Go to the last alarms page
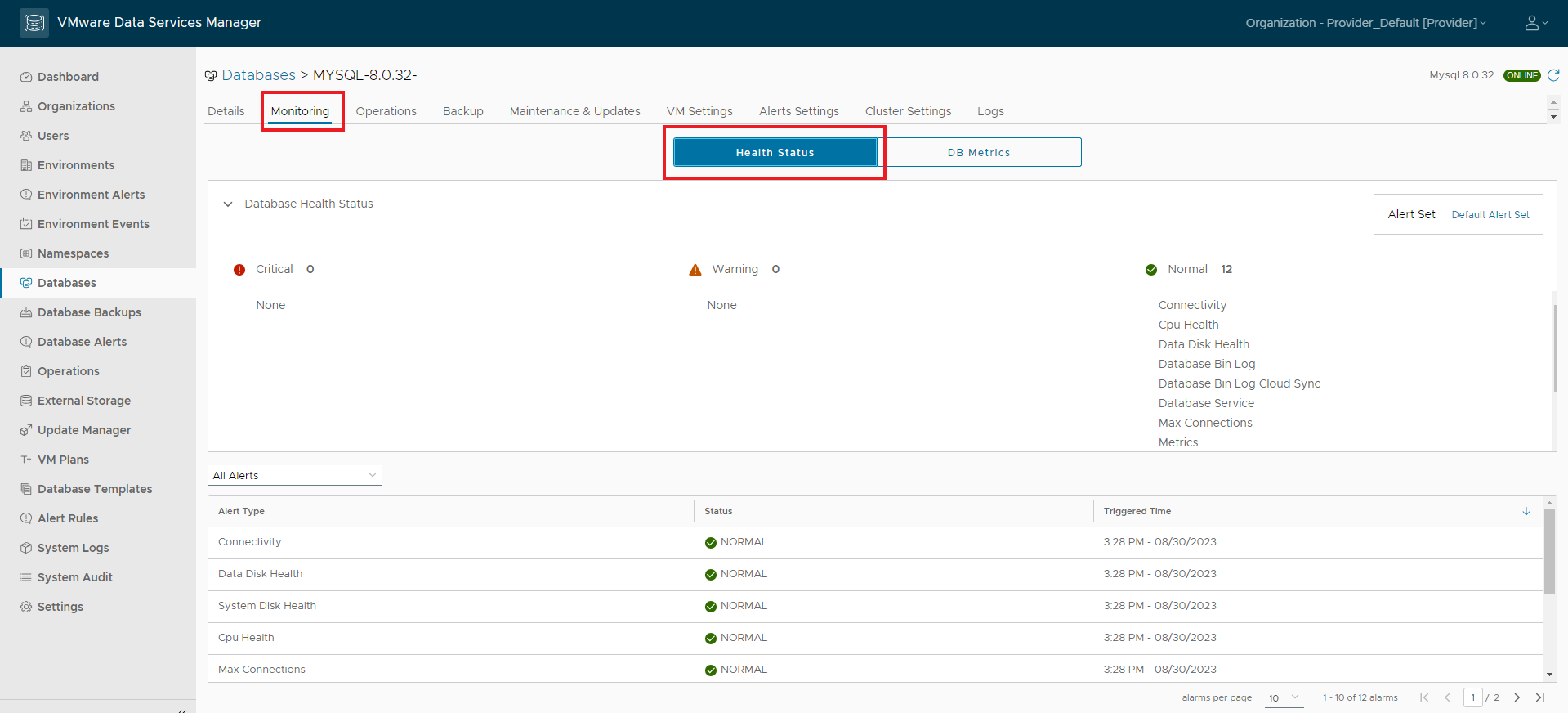 pyautogui.click(x=1540, y=697)
